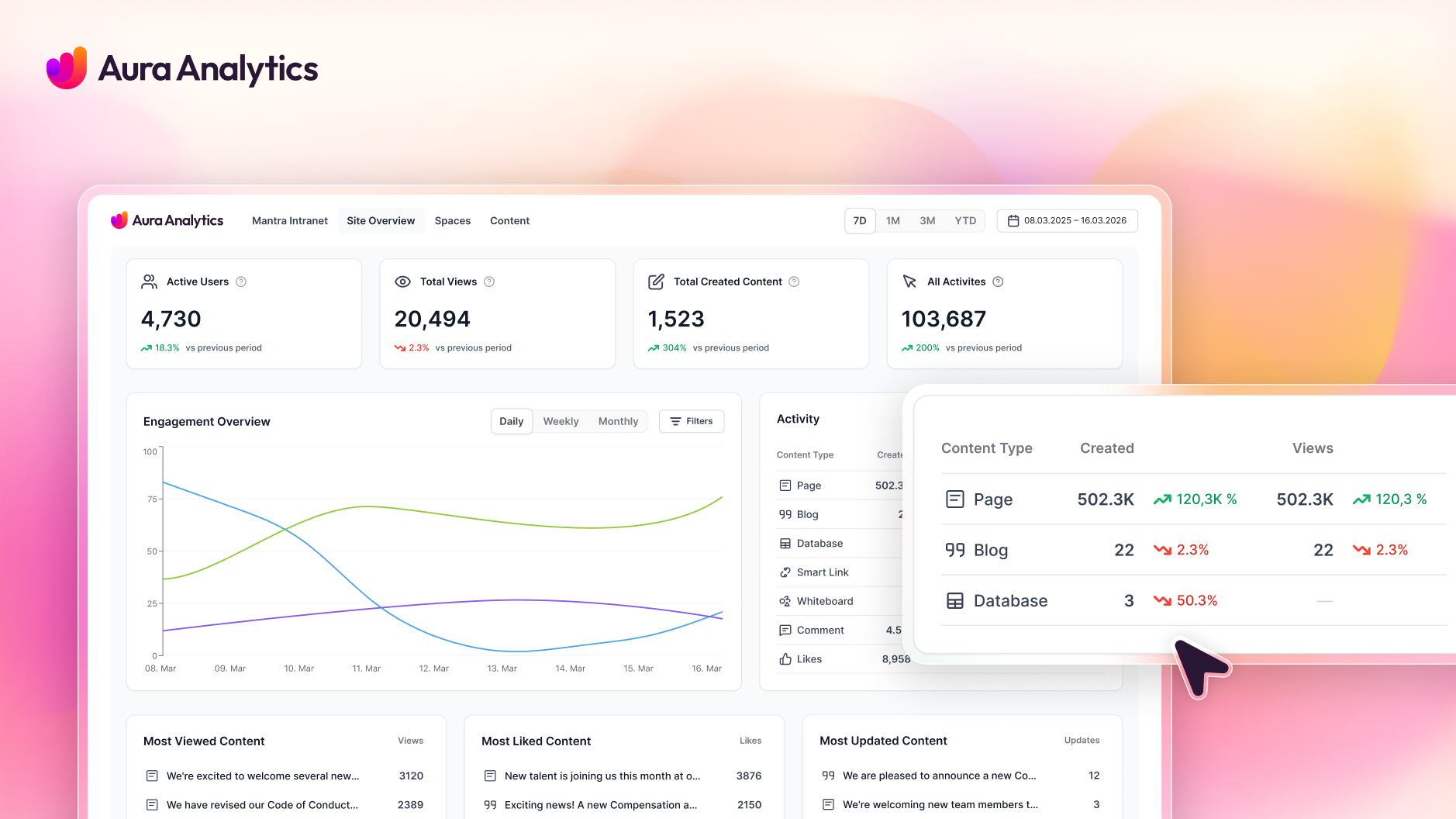
Task: Open the date range picker 08.03.2025 – 16.03.2026
Action: tap(1068, 221)
